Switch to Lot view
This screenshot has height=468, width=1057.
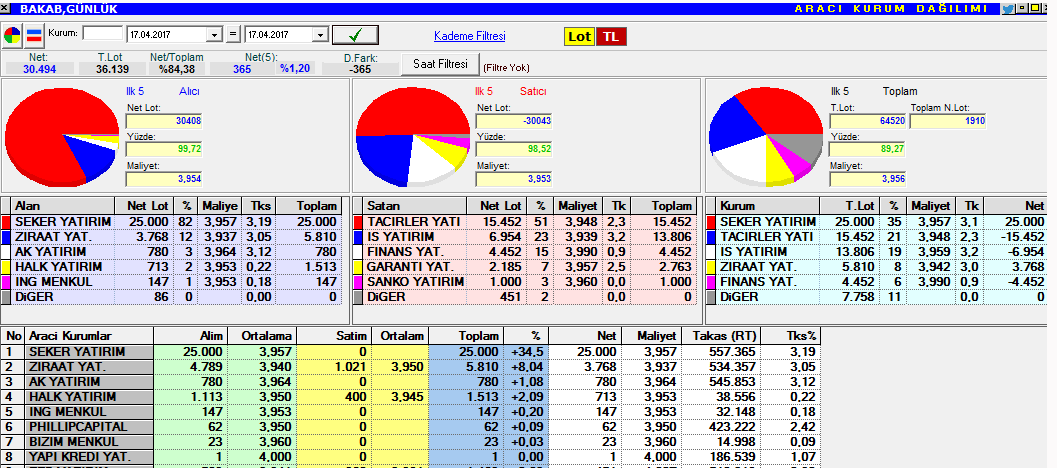579,37
